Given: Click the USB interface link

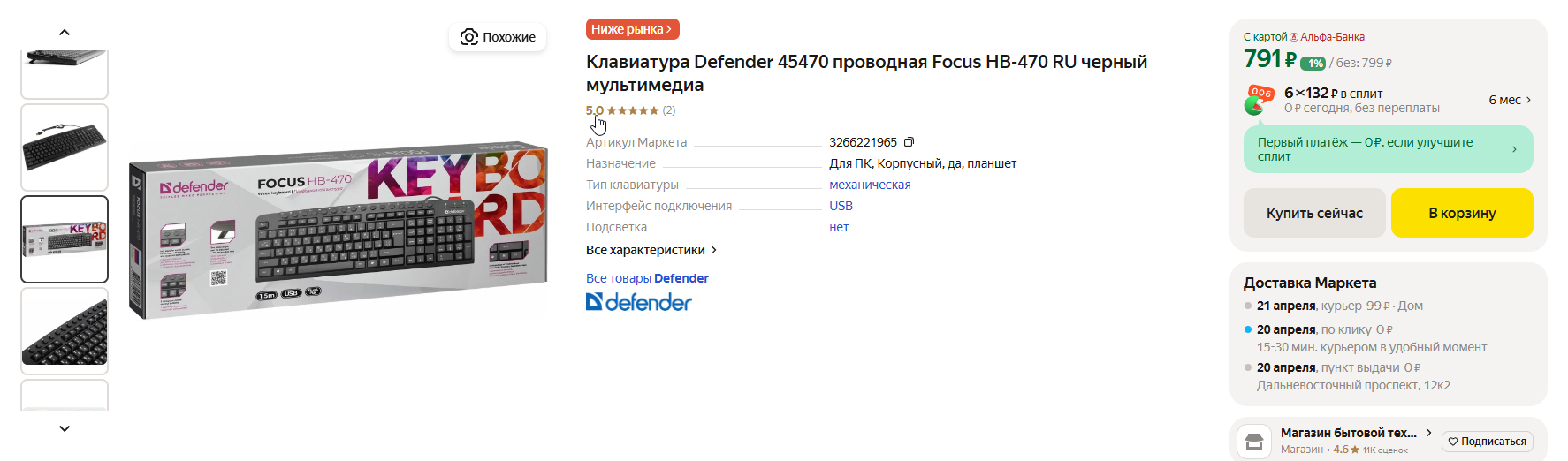Looking at the screenshot, I should point(841,206).
